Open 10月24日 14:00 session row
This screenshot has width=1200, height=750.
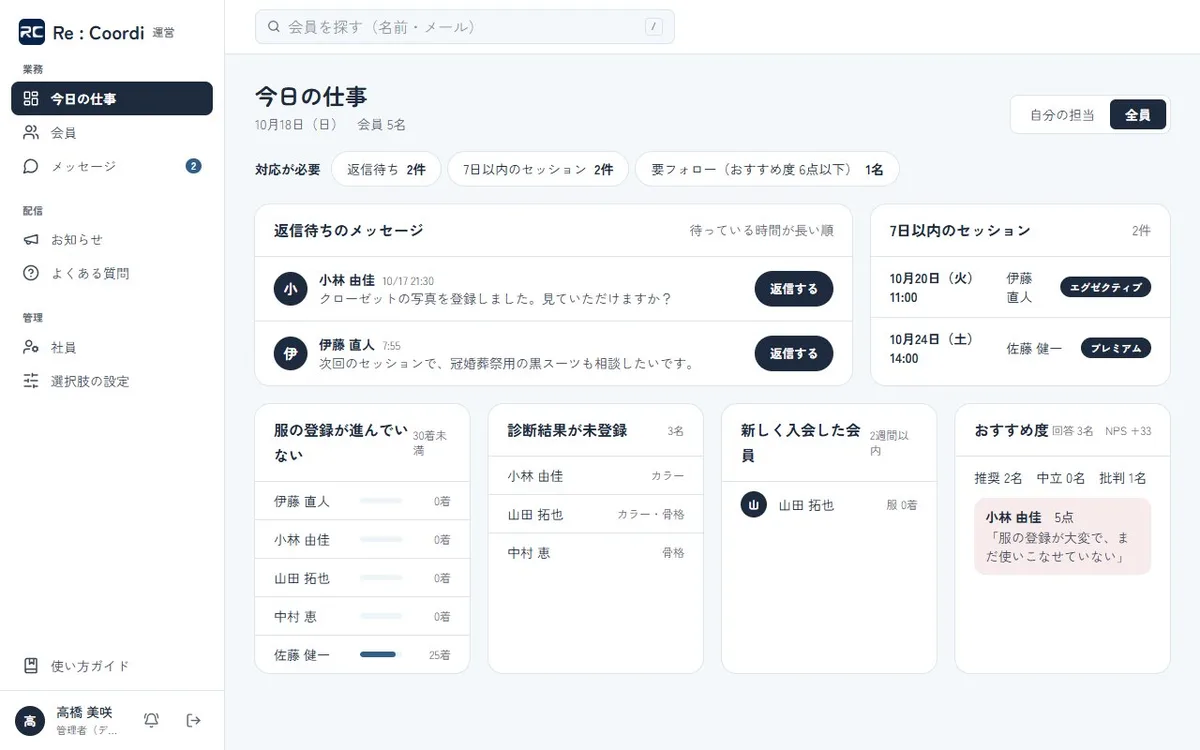(1020, 348)
